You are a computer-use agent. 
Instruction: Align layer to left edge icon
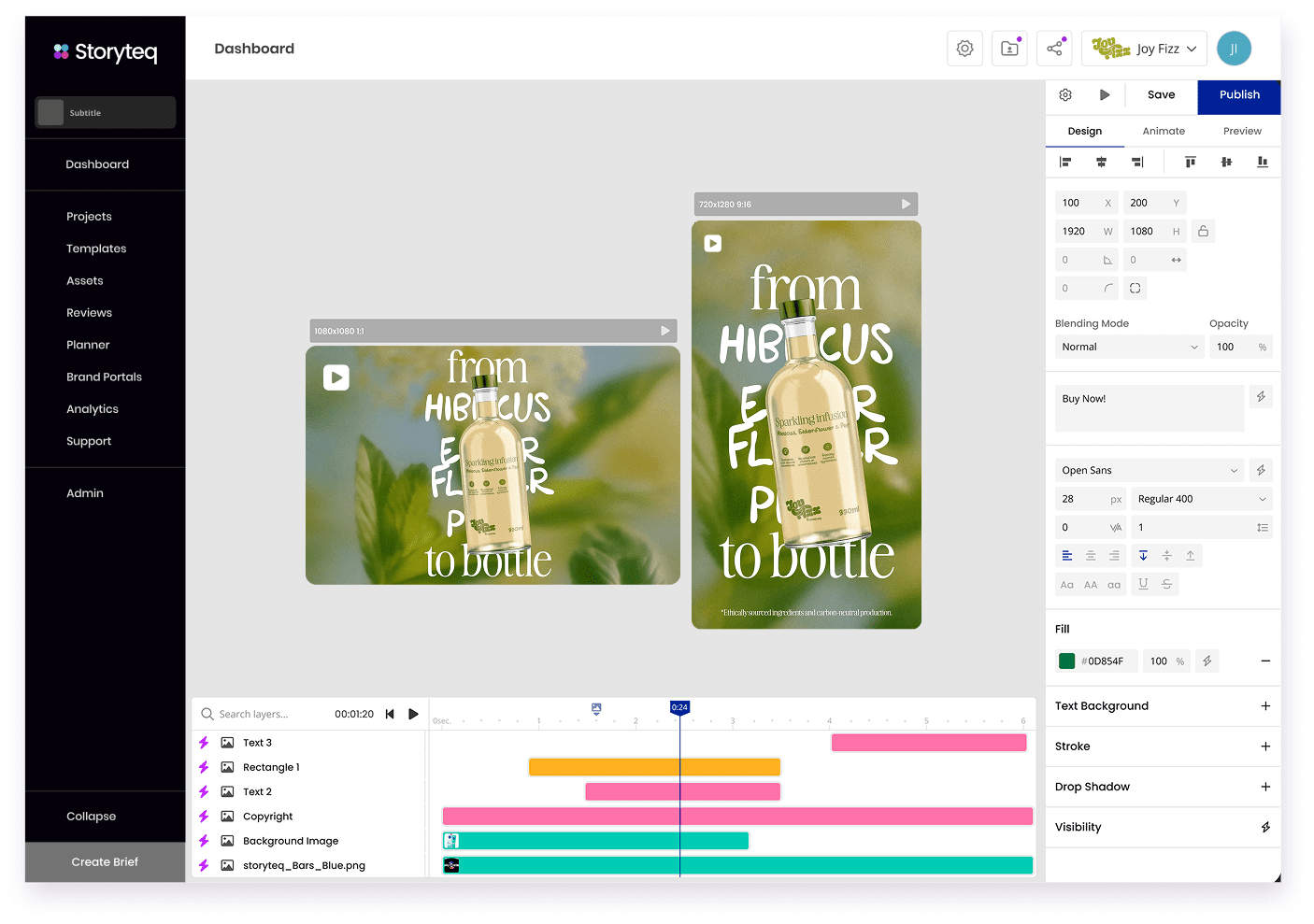(1064, 163)
